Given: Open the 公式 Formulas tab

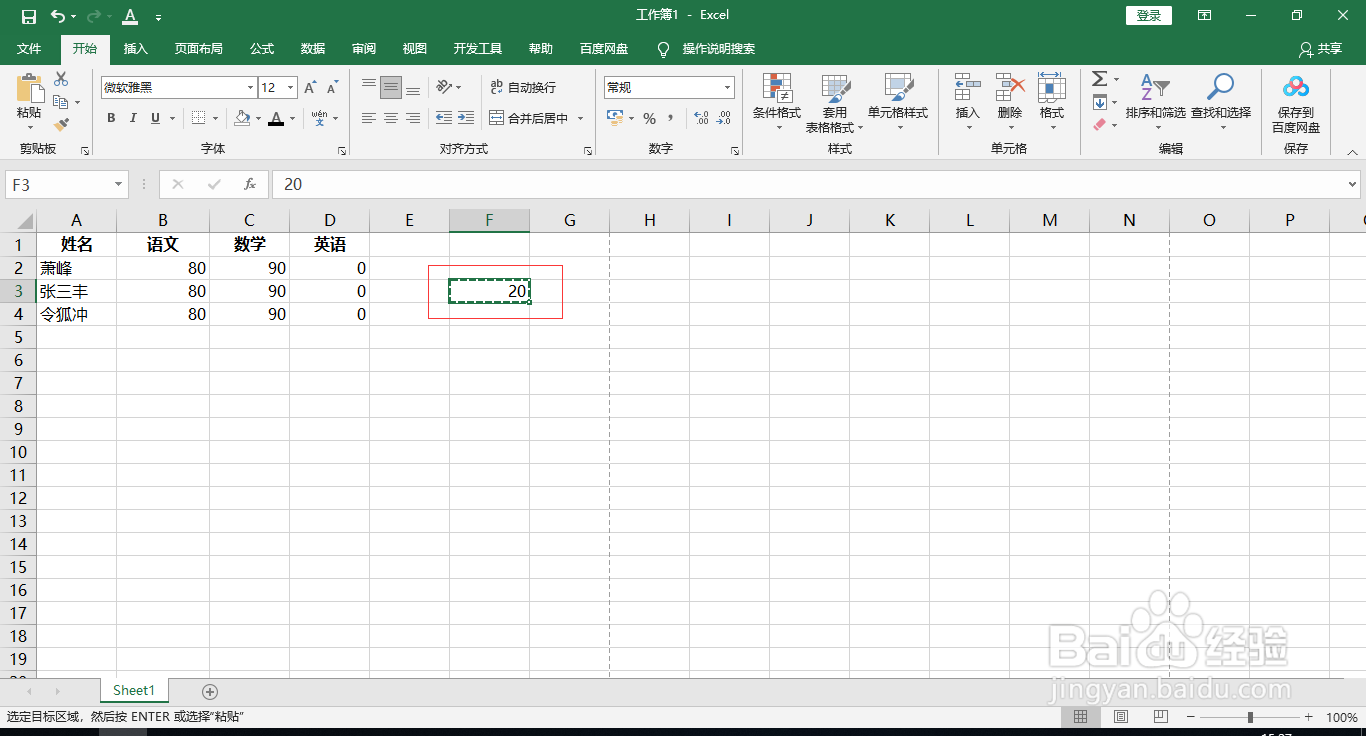Looking at the screenshot, I should 262,49.
